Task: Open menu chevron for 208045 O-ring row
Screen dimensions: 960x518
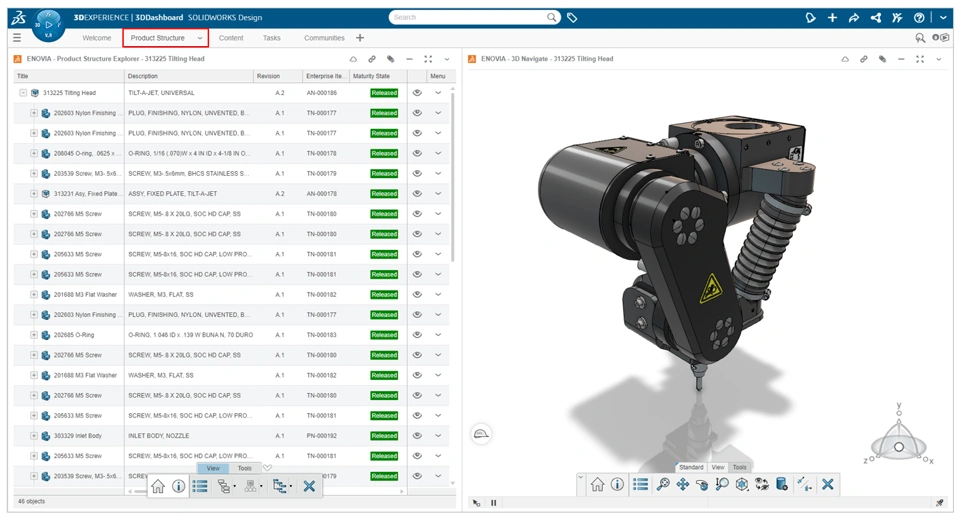Action: 438,153
